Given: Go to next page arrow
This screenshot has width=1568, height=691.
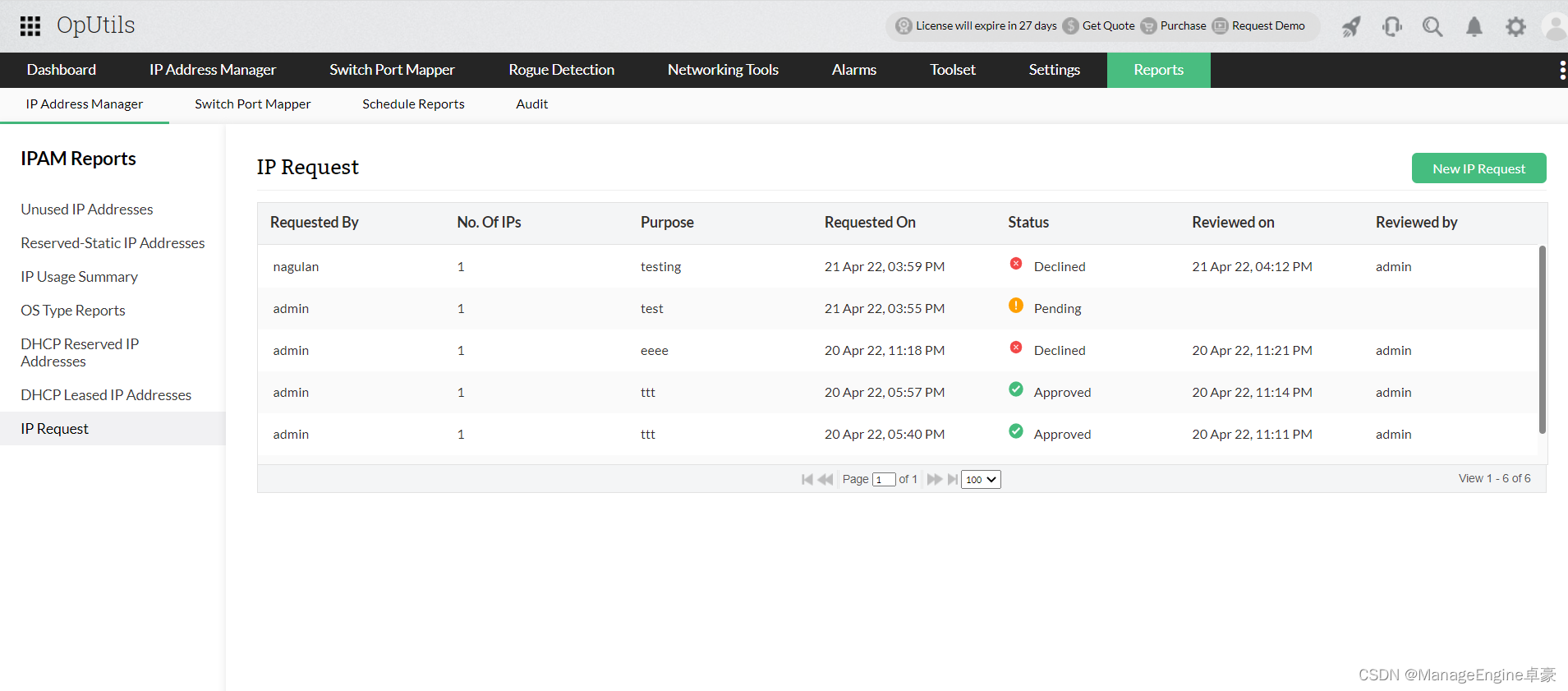Looking at the screenshot, I should coord(935,479).
